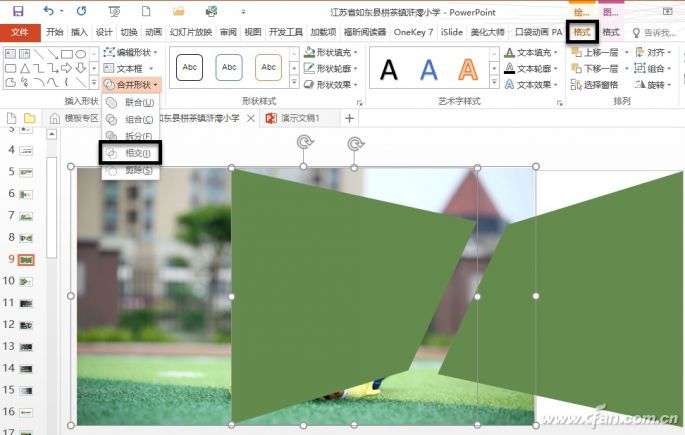Expand the WordArt styles gallery
Screen dimensions: 685x435
pos(494,82)
